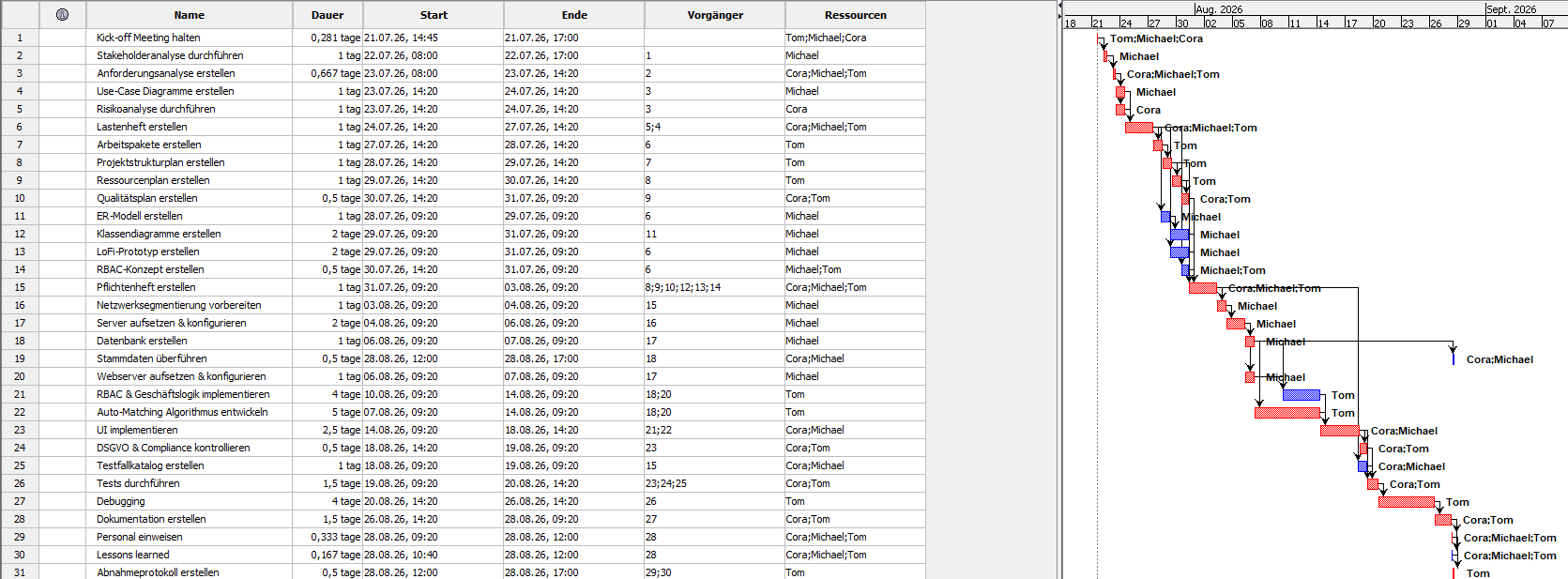Click predecessor cell '5;4'
1568x579 pixels.
coord(715,127)
